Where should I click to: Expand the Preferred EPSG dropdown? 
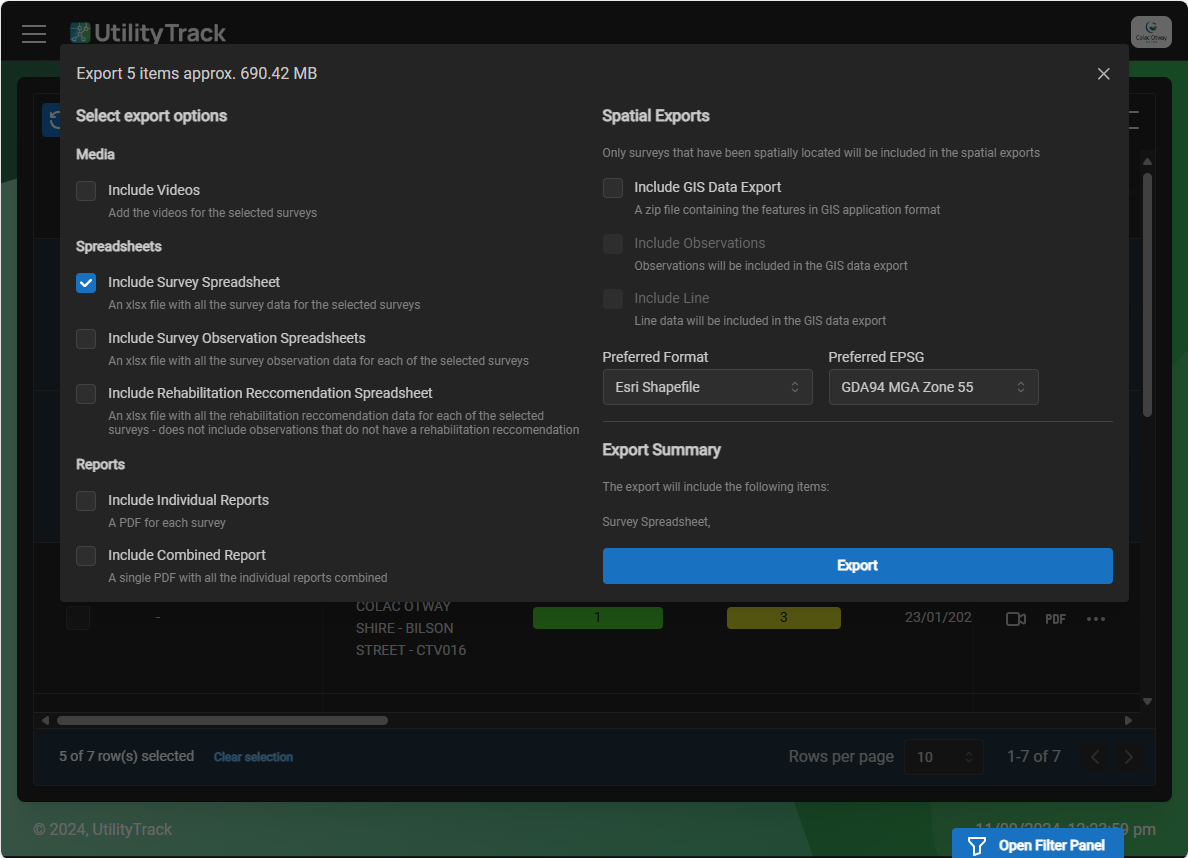click(x=933, y=387)
